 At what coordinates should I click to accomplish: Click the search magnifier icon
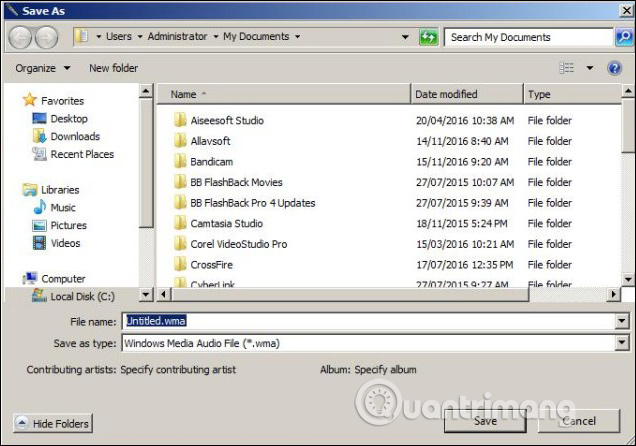(x=625, y=37)
